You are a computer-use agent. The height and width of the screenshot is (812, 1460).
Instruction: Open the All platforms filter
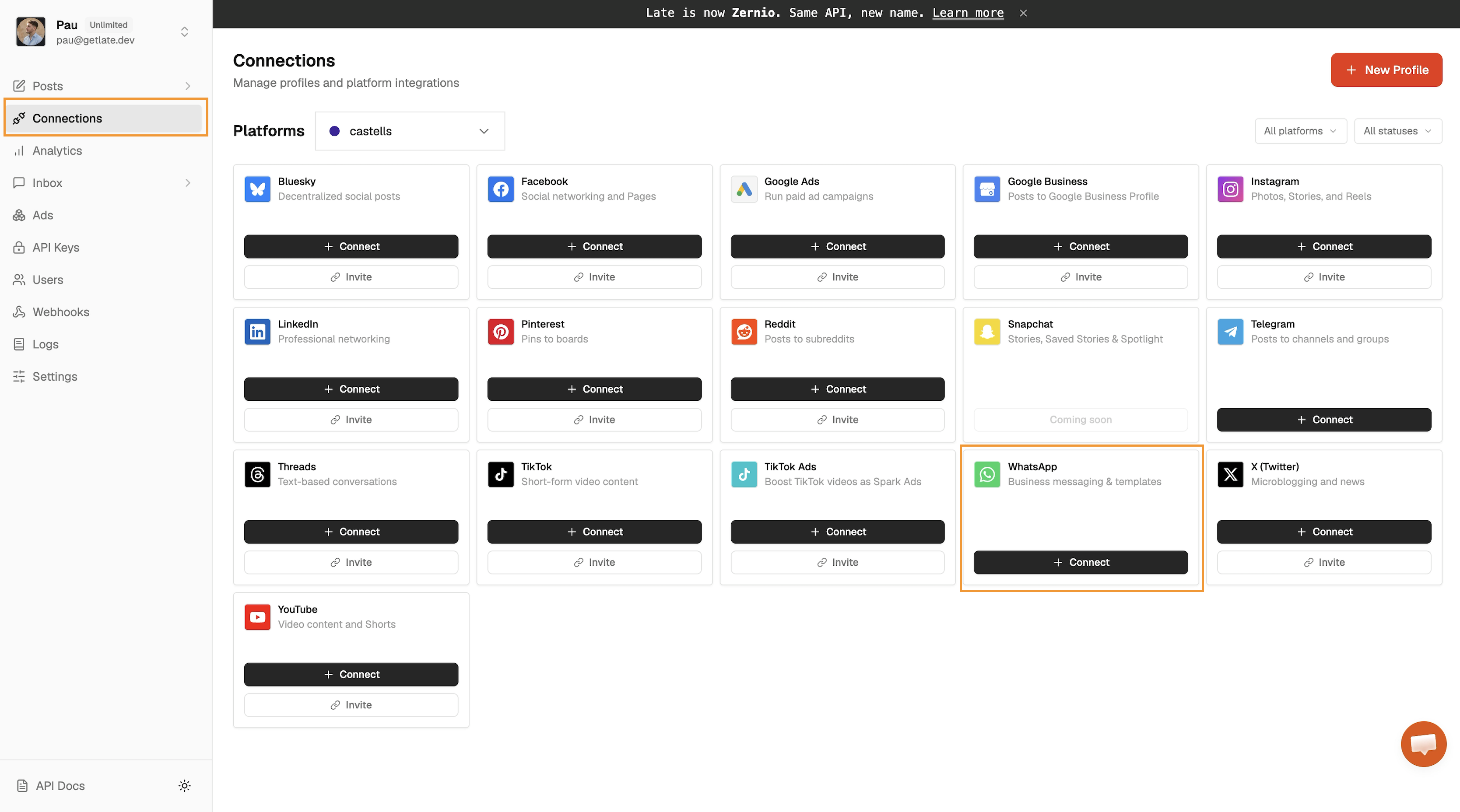point(1300,131)
